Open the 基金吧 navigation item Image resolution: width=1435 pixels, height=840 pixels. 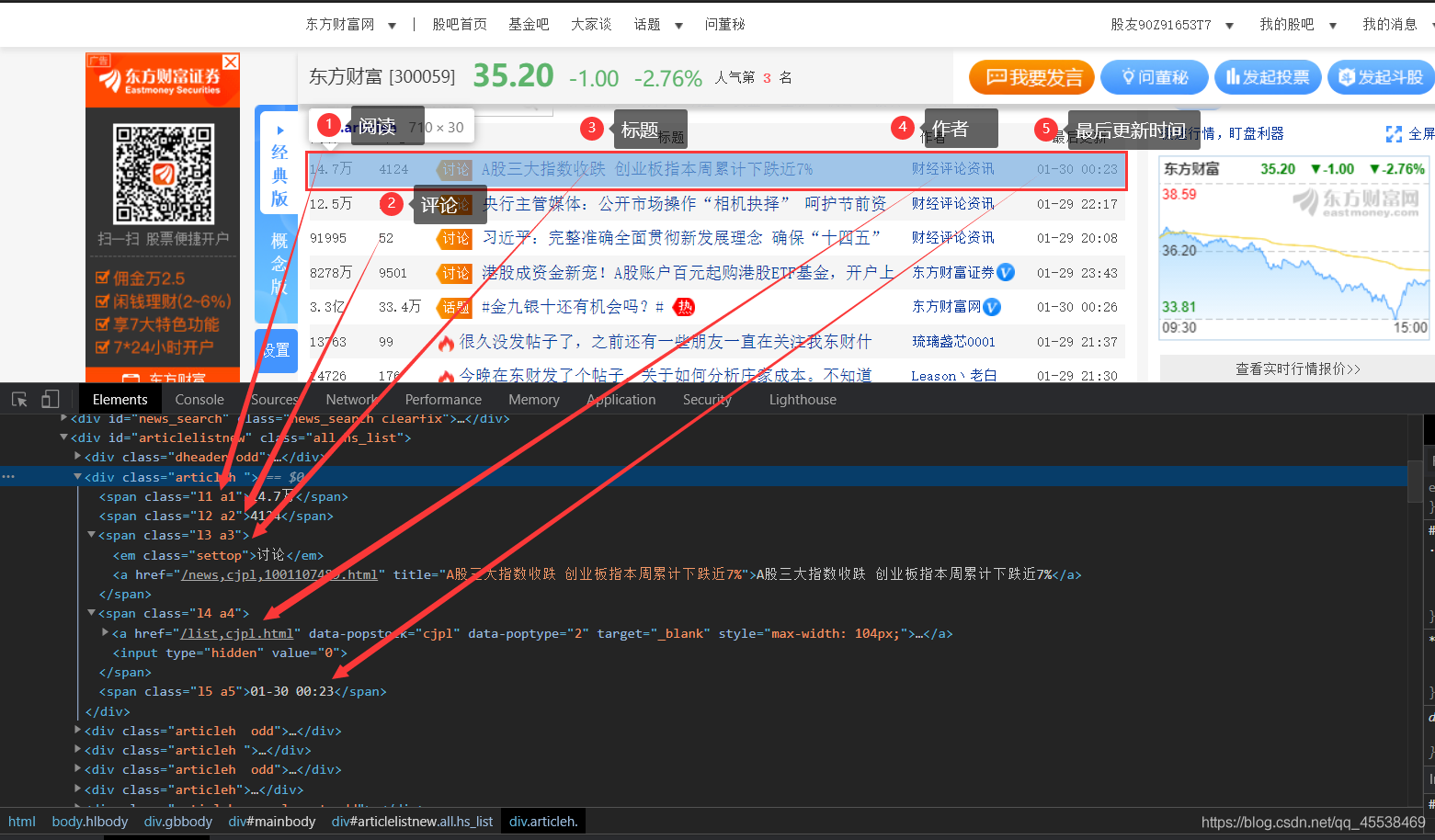[x=529, y=25]
